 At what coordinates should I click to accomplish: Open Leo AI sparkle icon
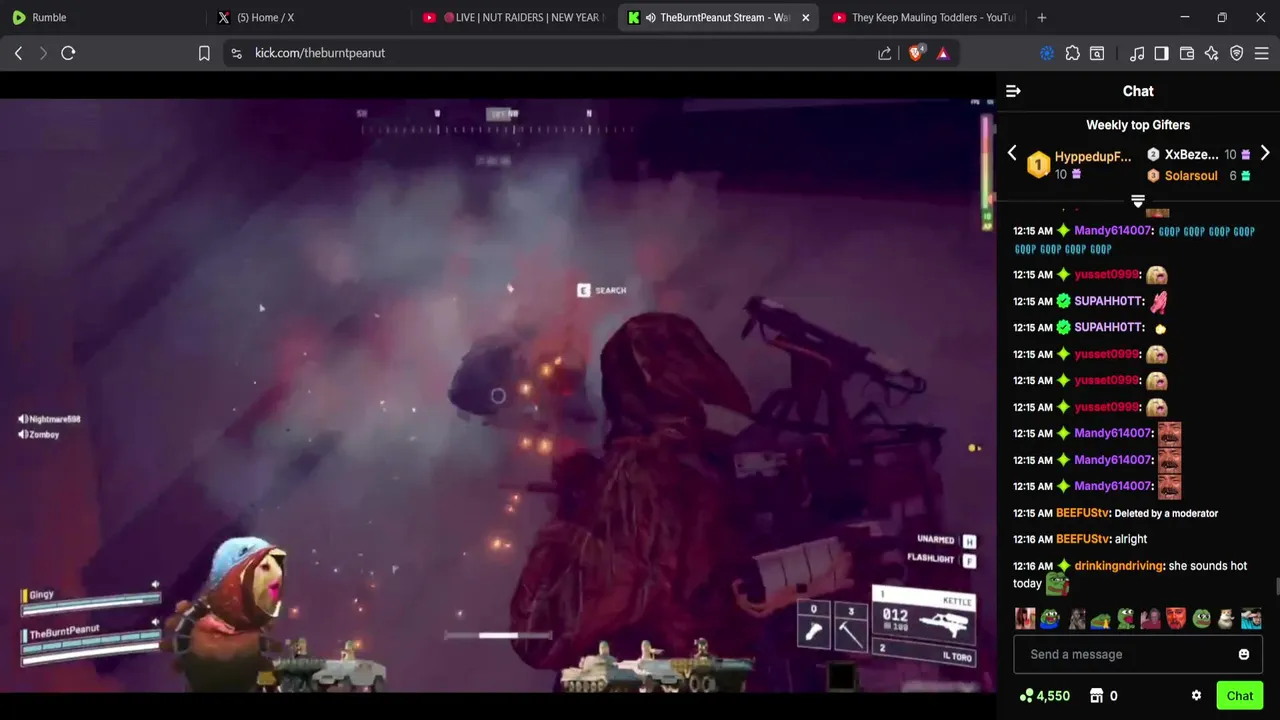1211,53
